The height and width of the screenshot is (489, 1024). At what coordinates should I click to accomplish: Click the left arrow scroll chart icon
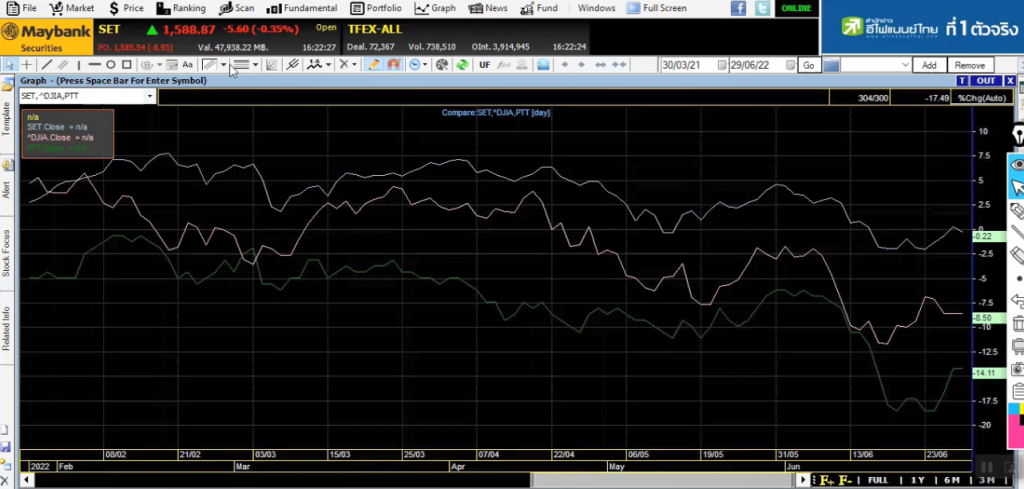(565, 65)
